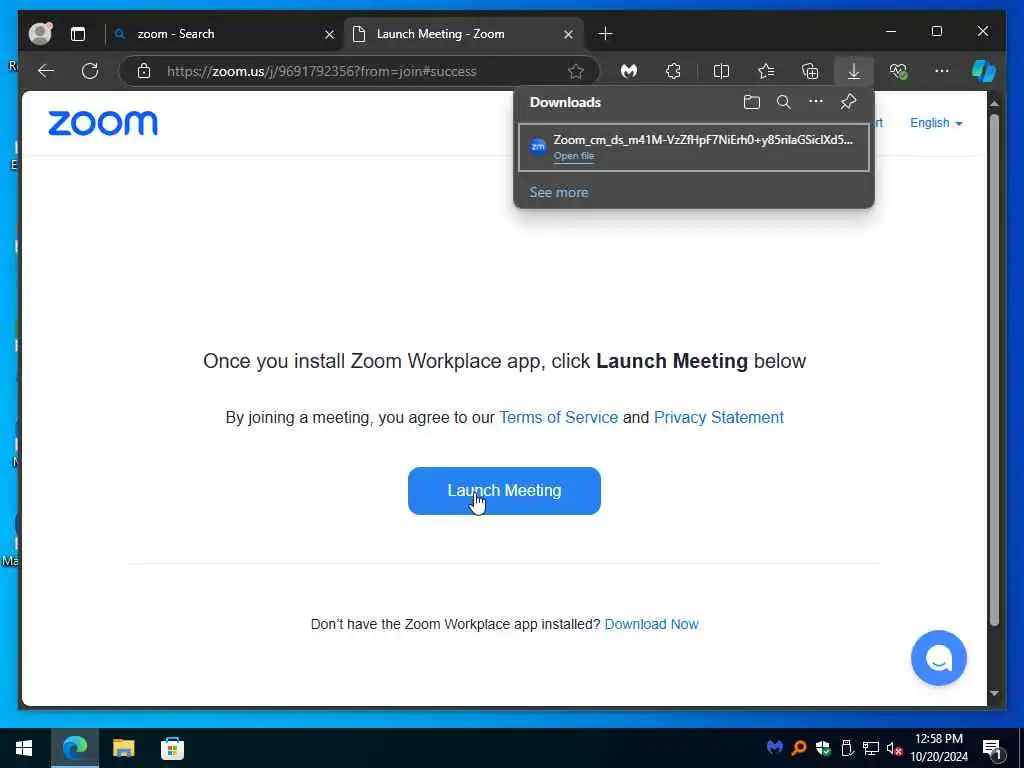Screen dimensions: 1024x768
Task: Click the muted volume tray icon
Action: pyautogui.click(x=894, y=748)
